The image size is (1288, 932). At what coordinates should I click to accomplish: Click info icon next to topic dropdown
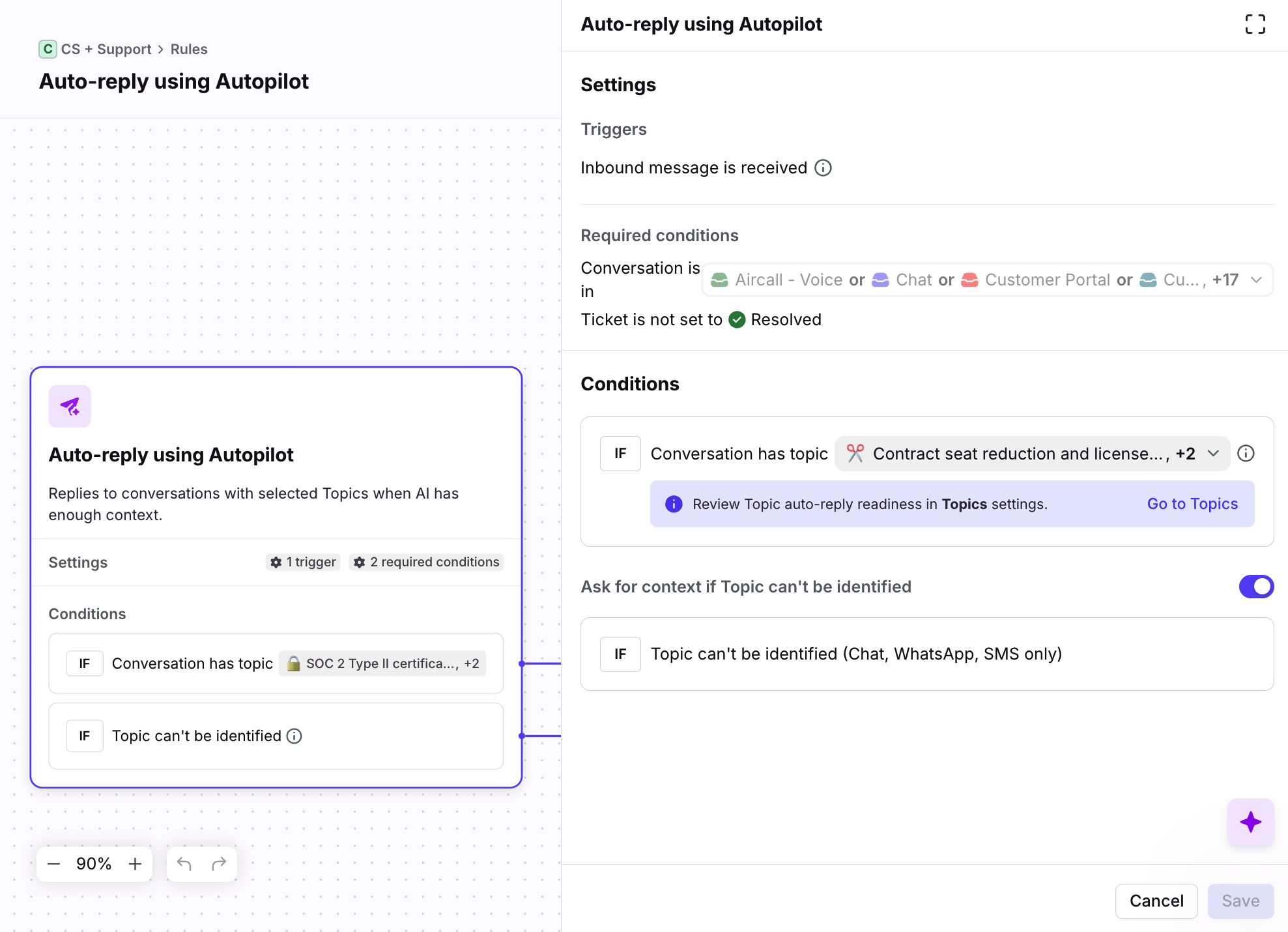(x=1246, y=454)
